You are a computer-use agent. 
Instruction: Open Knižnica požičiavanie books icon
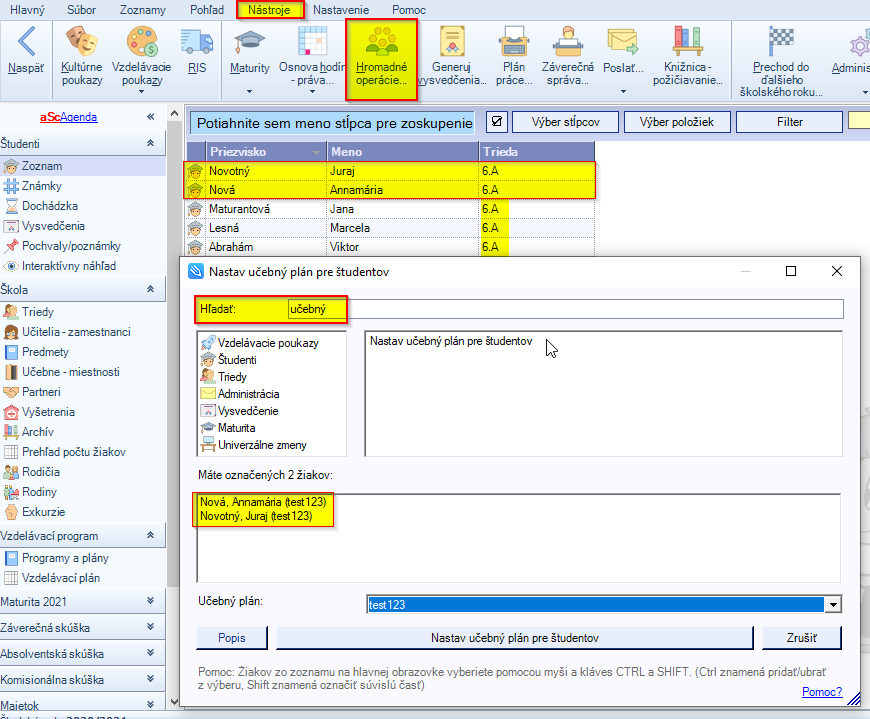tap(687, 42)
